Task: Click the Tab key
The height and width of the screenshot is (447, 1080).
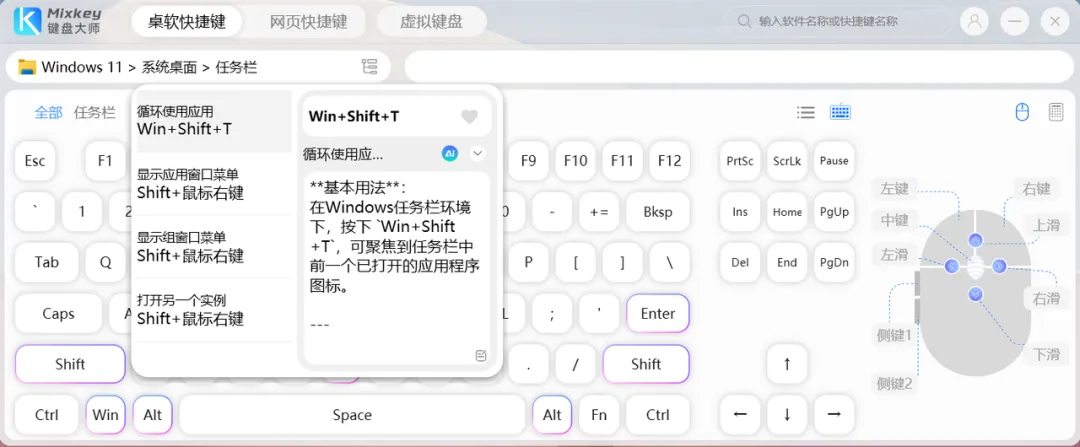Action: coord(47,262)
